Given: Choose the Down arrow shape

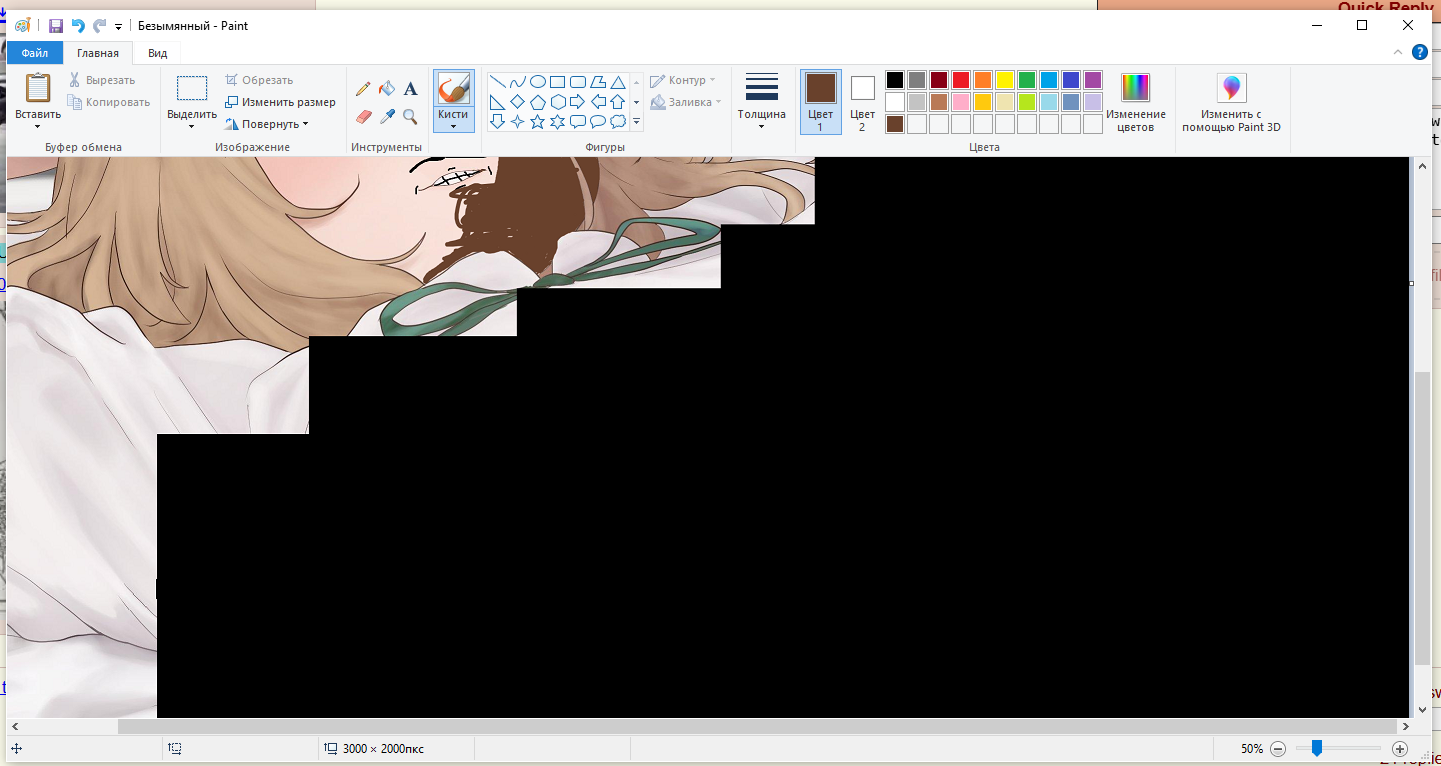Looking at the screenshot, I should coord(497,122).
